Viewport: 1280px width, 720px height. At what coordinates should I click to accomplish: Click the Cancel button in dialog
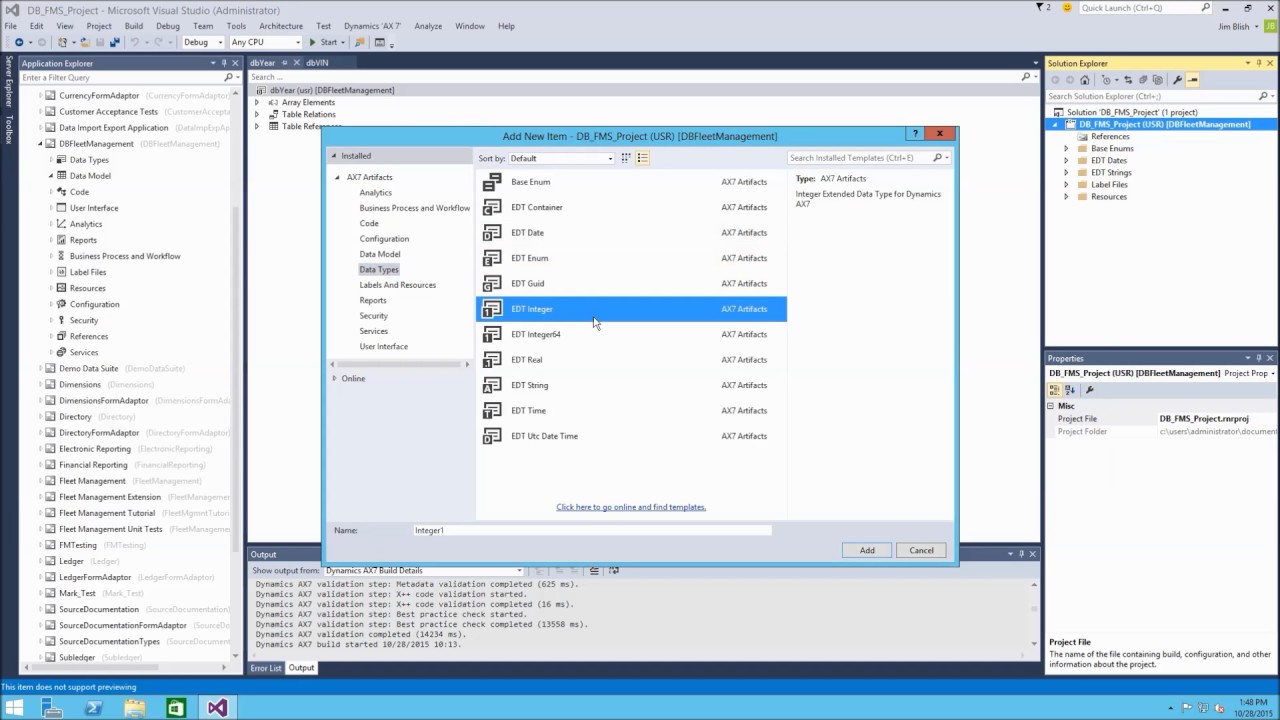click(x=921, y=550)
